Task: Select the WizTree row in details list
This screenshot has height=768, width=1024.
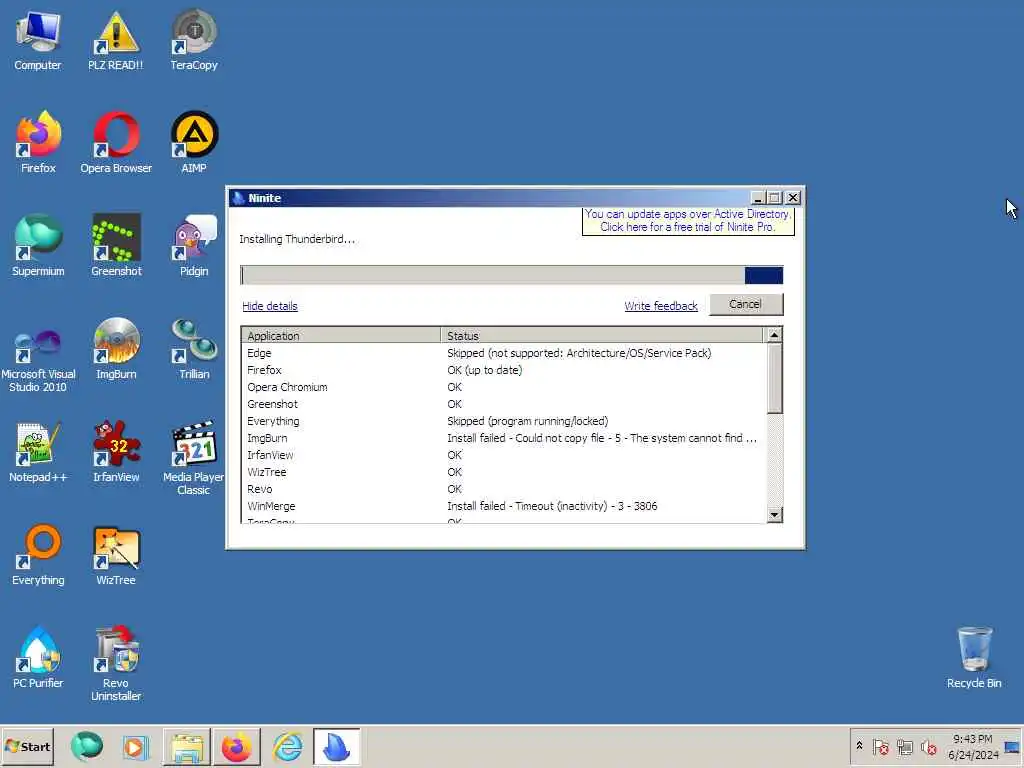Action: [503, 472]
